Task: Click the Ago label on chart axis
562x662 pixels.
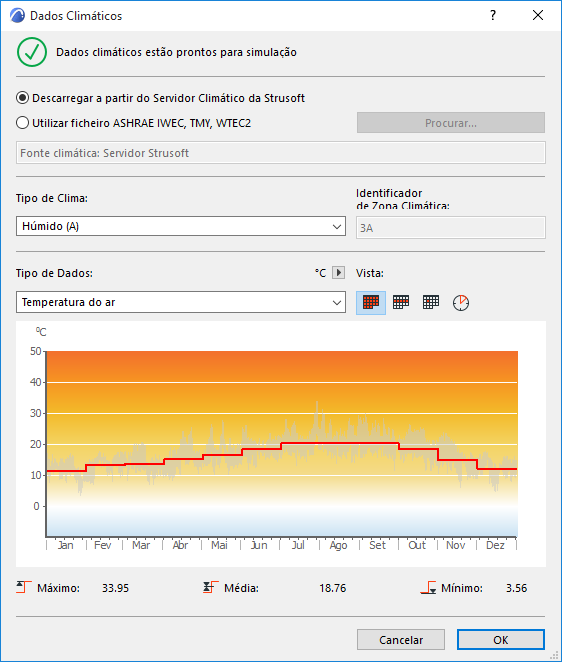Action: [x=338, y=545]
